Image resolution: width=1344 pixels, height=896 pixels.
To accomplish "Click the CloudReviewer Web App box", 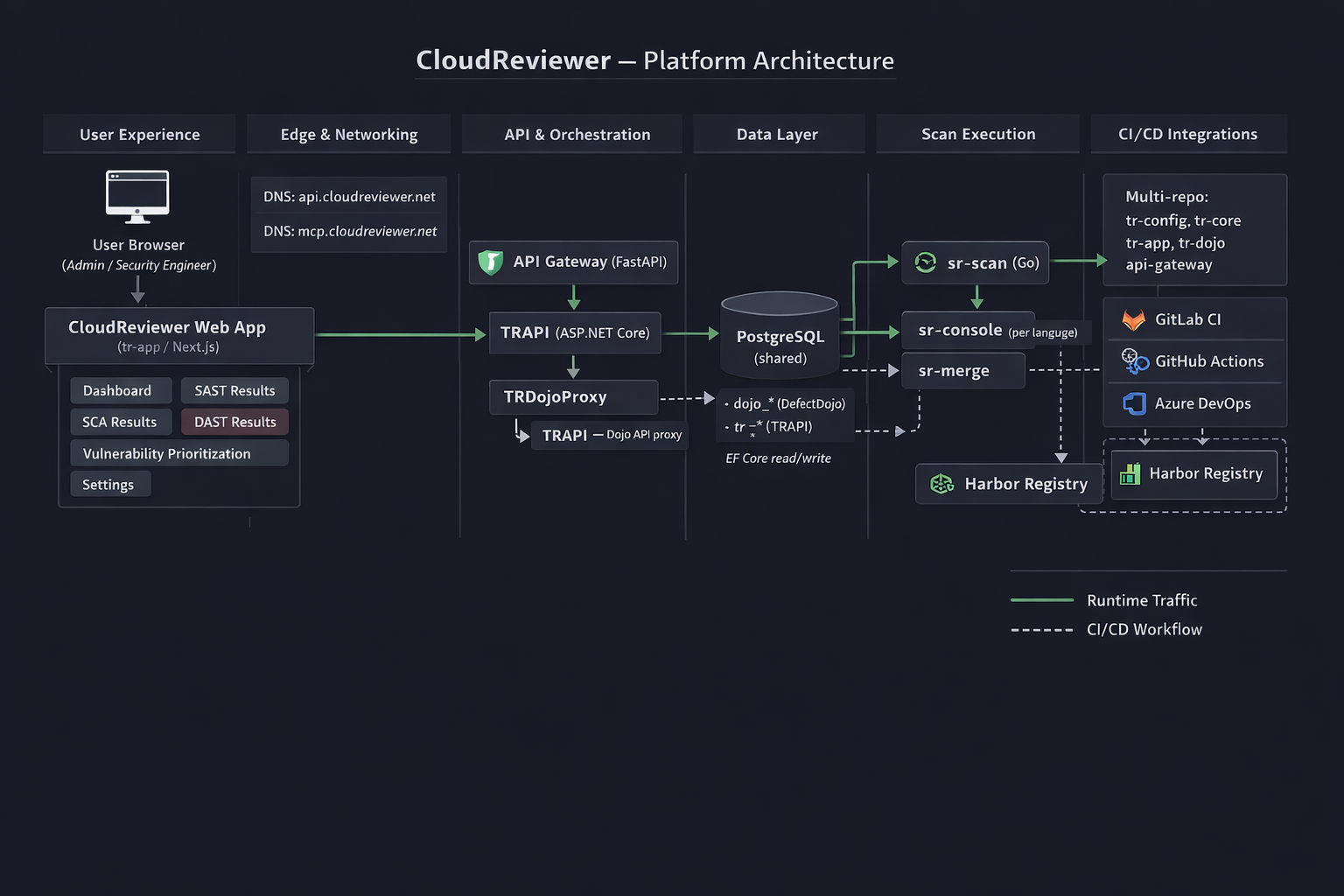I will click(x=179, y=335).
